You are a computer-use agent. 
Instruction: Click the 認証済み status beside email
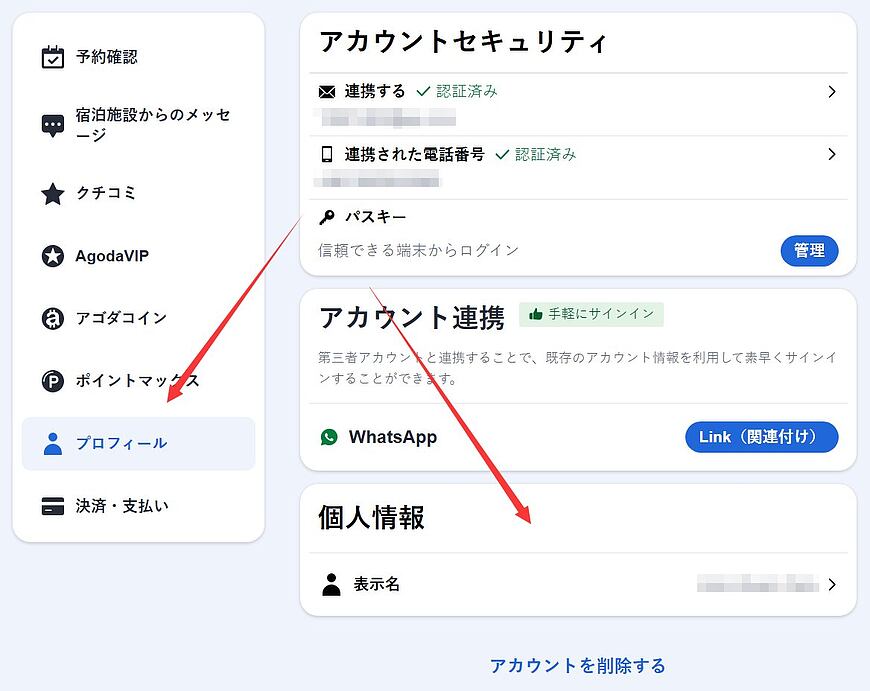pyautogui.click(x=457, y=91)
